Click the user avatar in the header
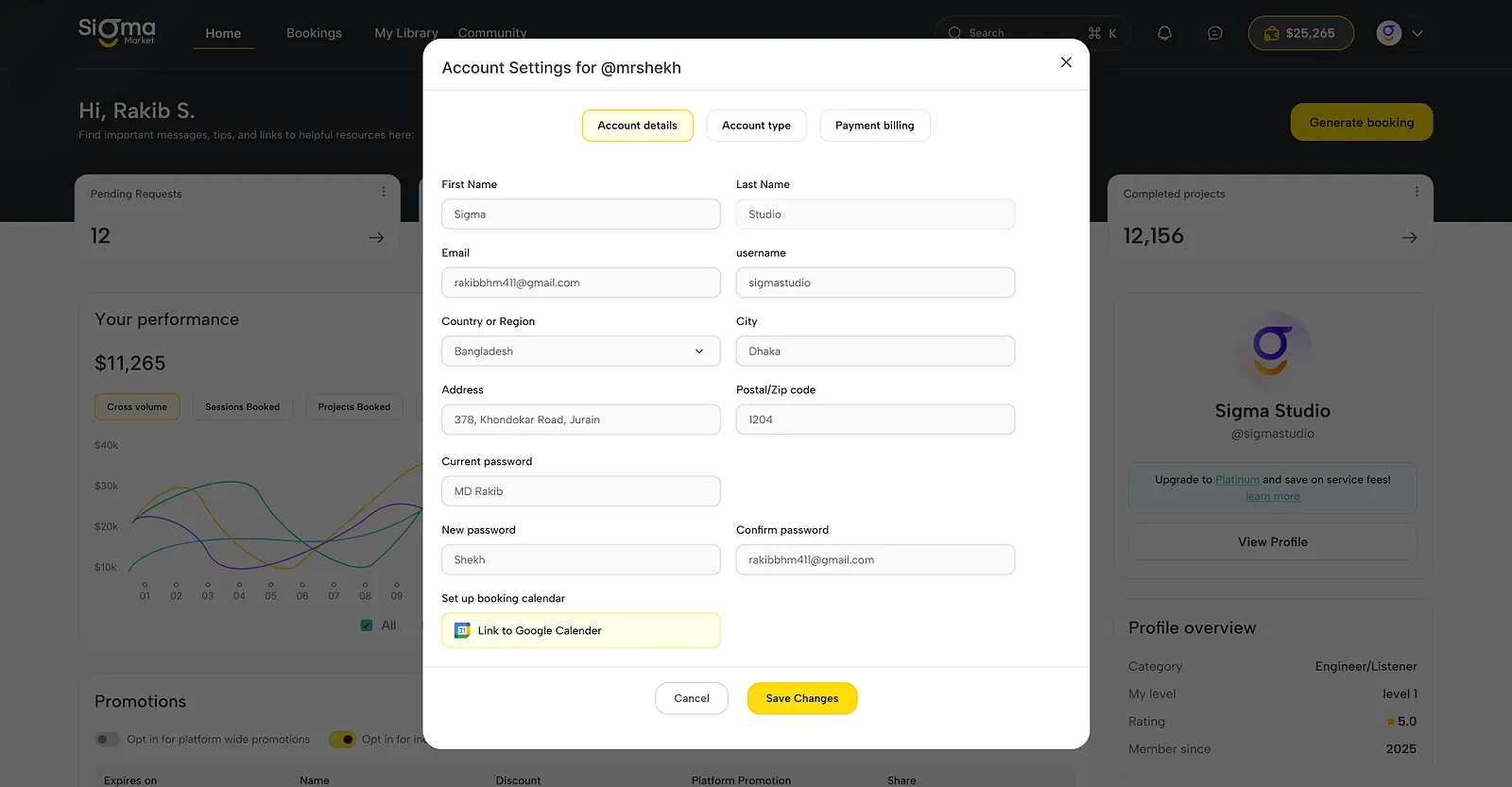This screenshot has width=1512, height=787. (1389, 33)
